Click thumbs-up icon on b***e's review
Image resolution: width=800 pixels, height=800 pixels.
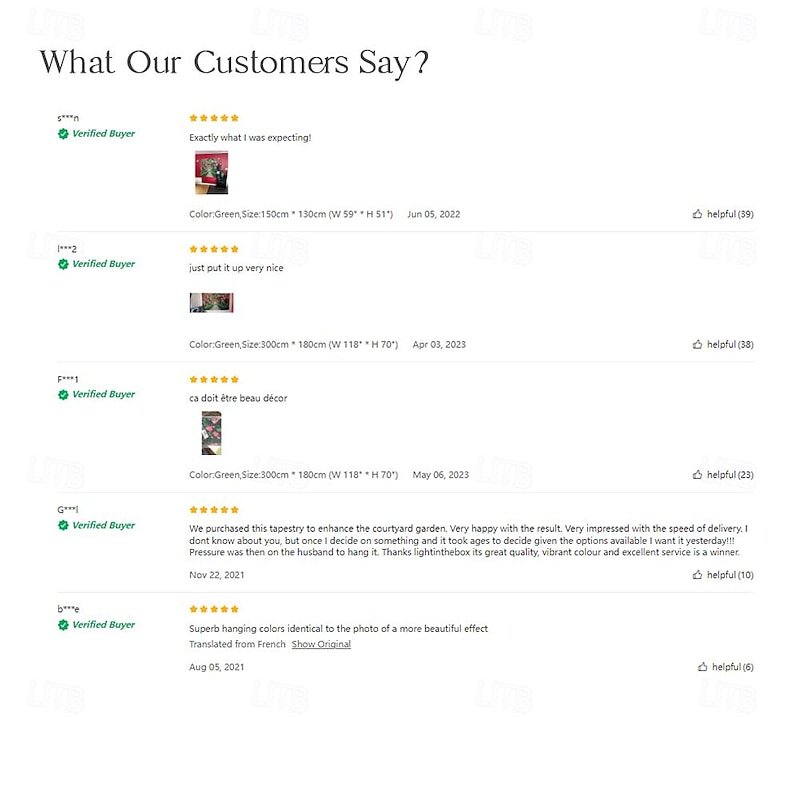pos(703,667)
